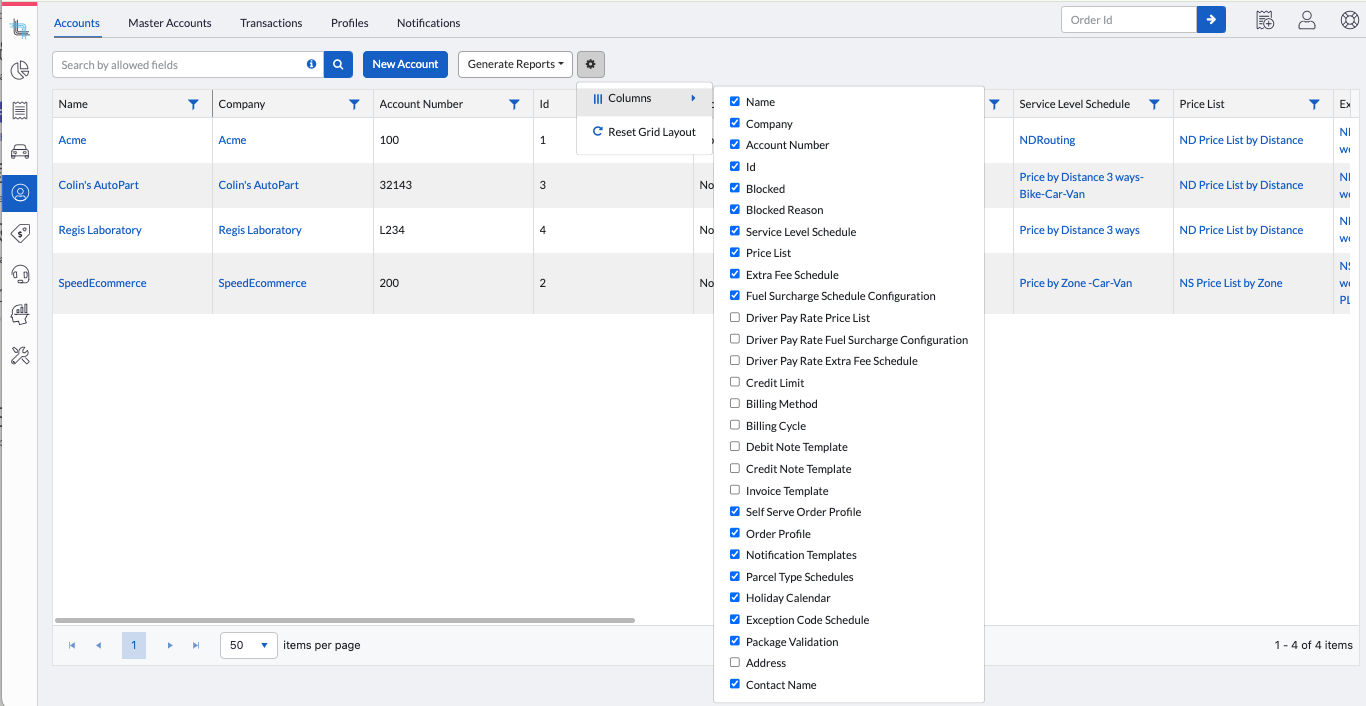
Task: Open the wrench tools sidebar icon
Action: click(19, 355)
